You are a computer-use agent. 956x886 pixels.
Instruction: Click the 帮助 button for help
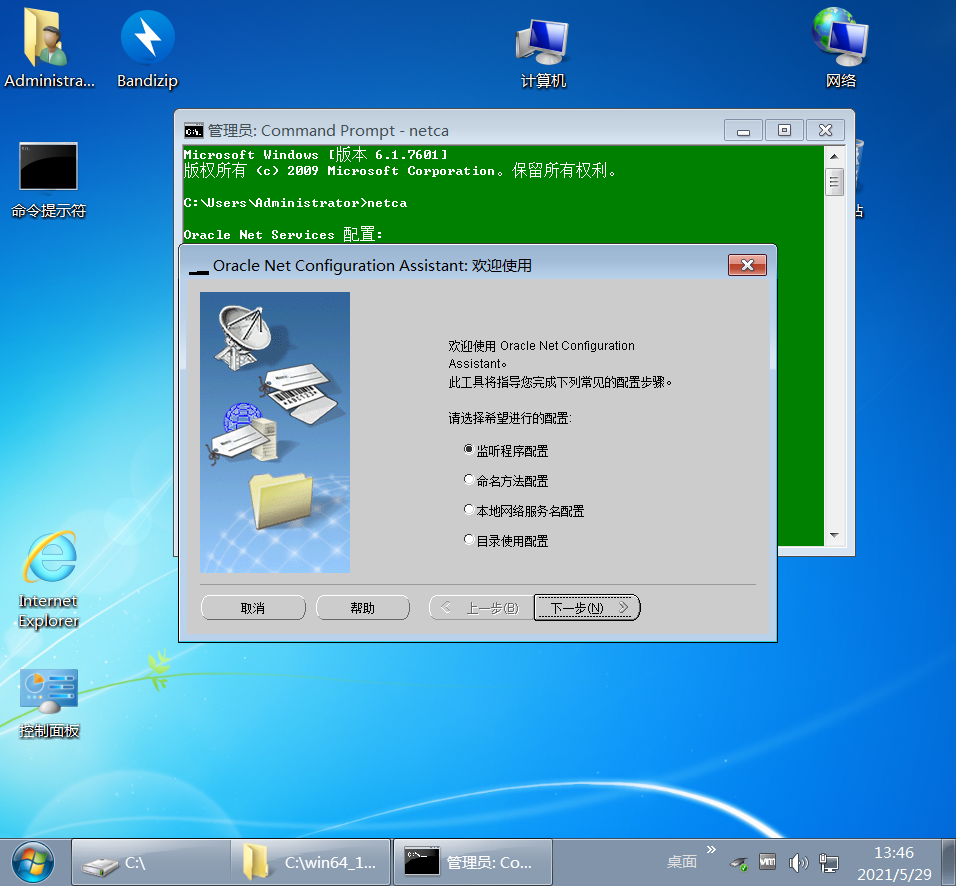pos(363,607)
